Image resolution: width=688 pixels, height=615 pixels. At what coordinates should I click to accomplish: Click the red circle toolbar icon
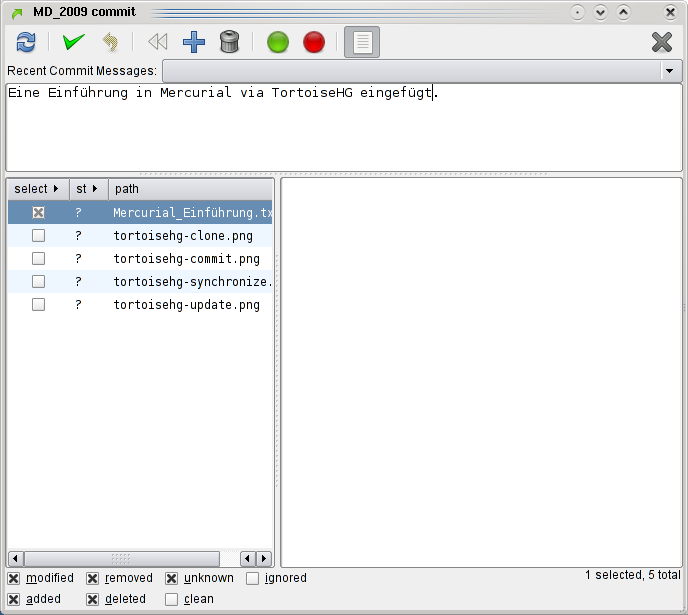pos(314,42)
